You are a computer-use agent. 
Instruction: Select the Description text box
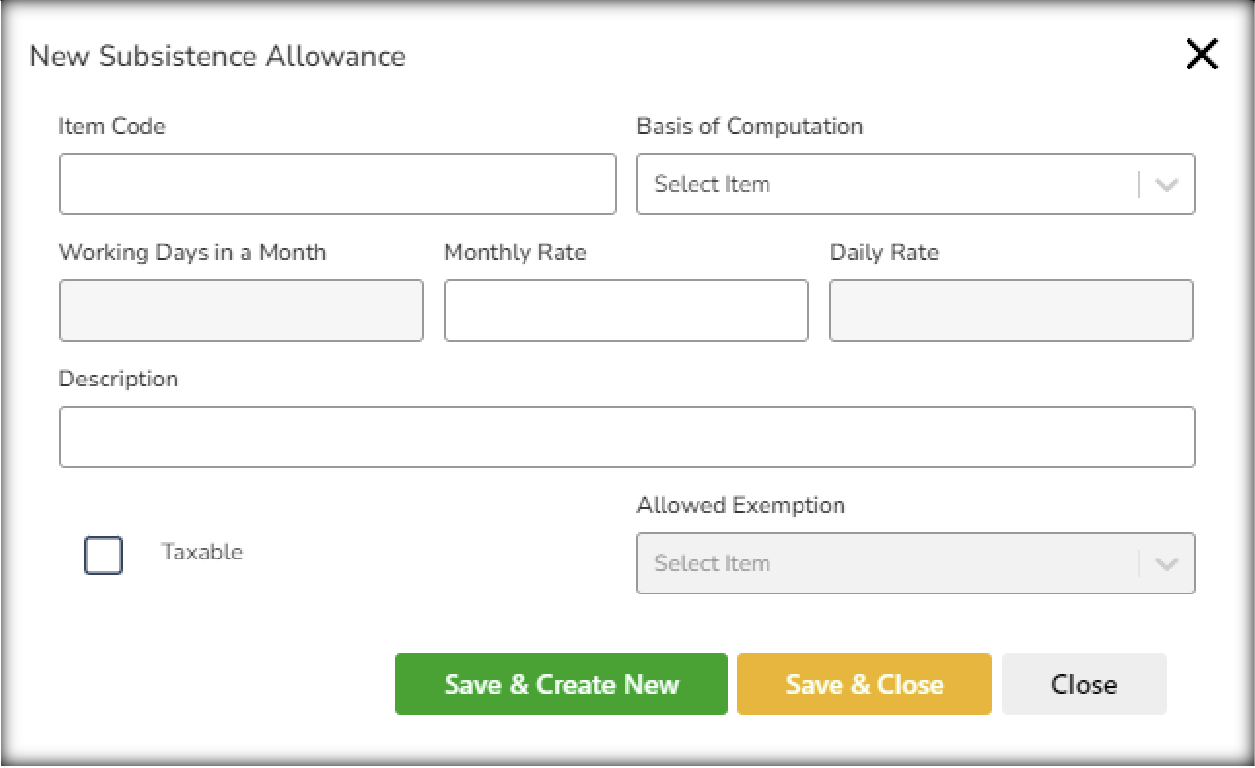tap(627, 437)
